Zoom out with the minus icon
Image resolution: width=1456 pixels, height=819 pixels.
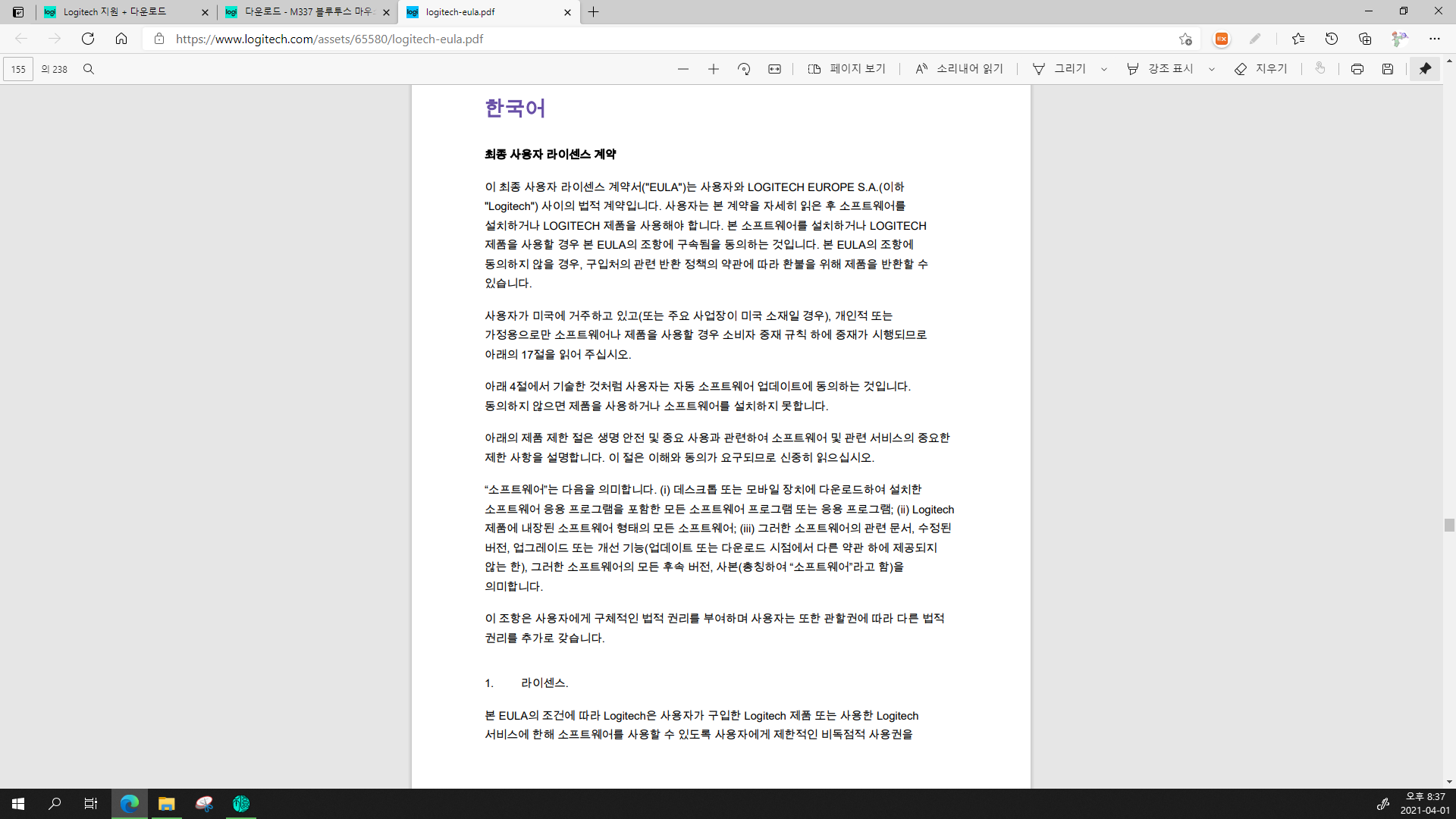coord(683,69)
